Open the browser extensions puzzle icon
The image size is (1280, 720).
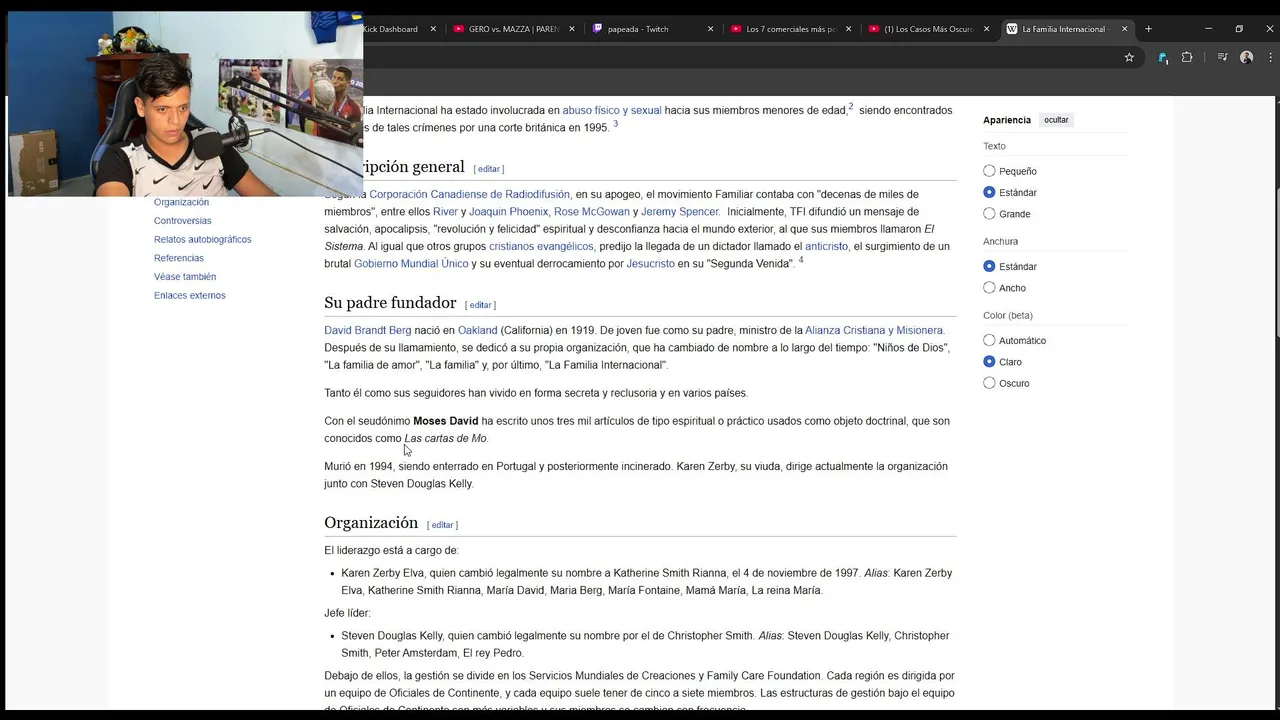click(x=1187, y=57)
